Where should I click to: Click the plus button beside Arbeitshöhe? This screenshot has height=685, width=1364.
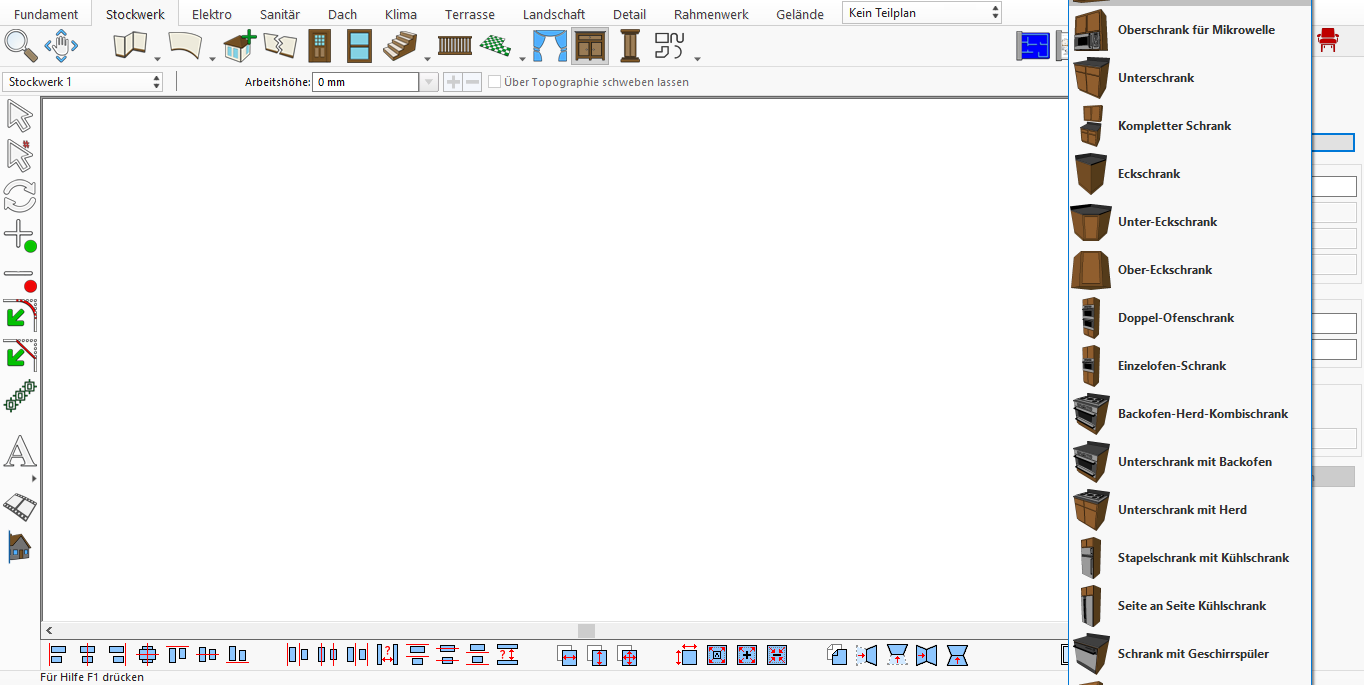click(453, 82)
